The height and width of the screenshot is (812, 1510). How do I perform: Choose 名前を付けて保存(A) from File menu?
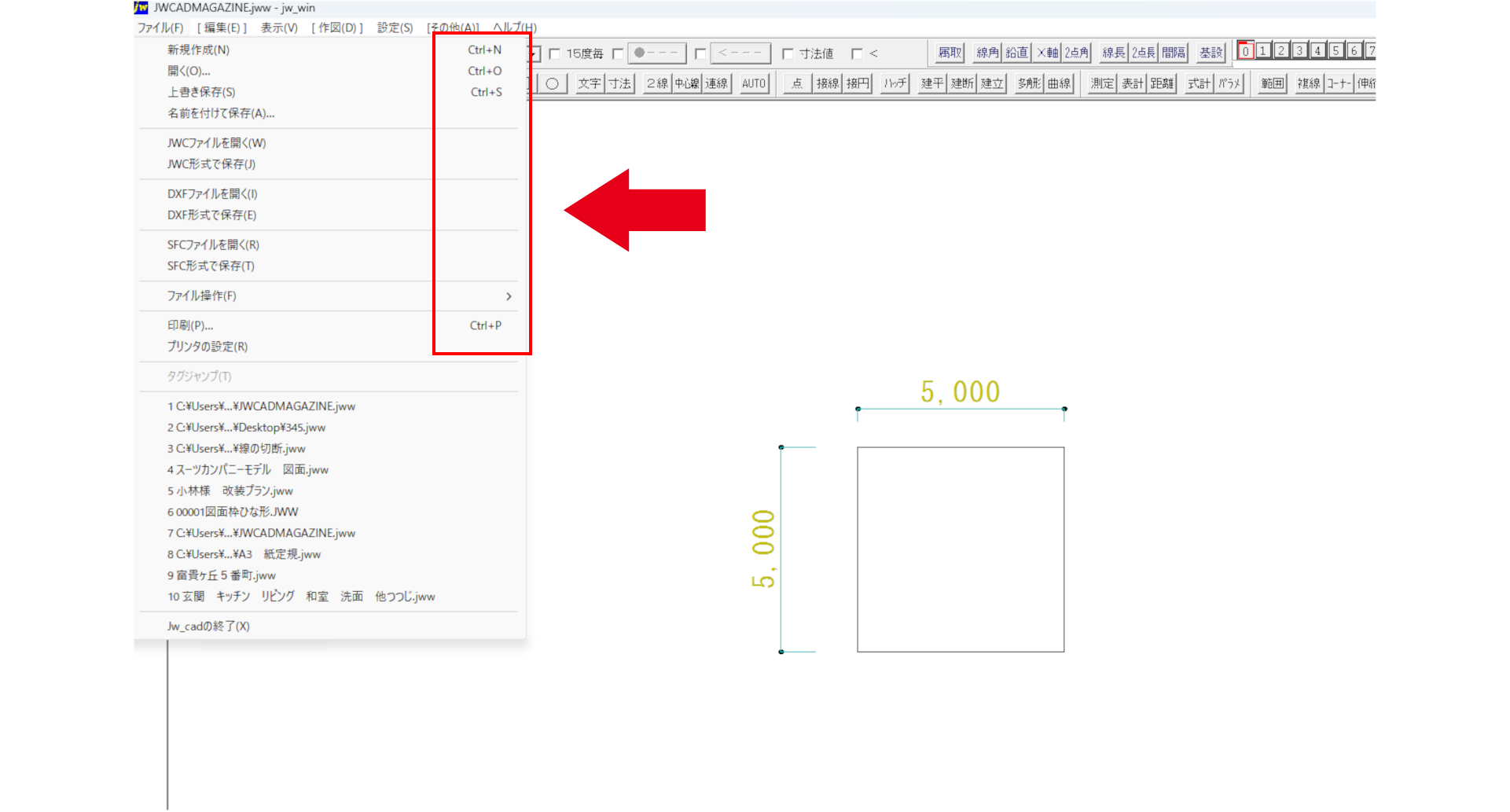pyautogui.click(x=221, y=113)
